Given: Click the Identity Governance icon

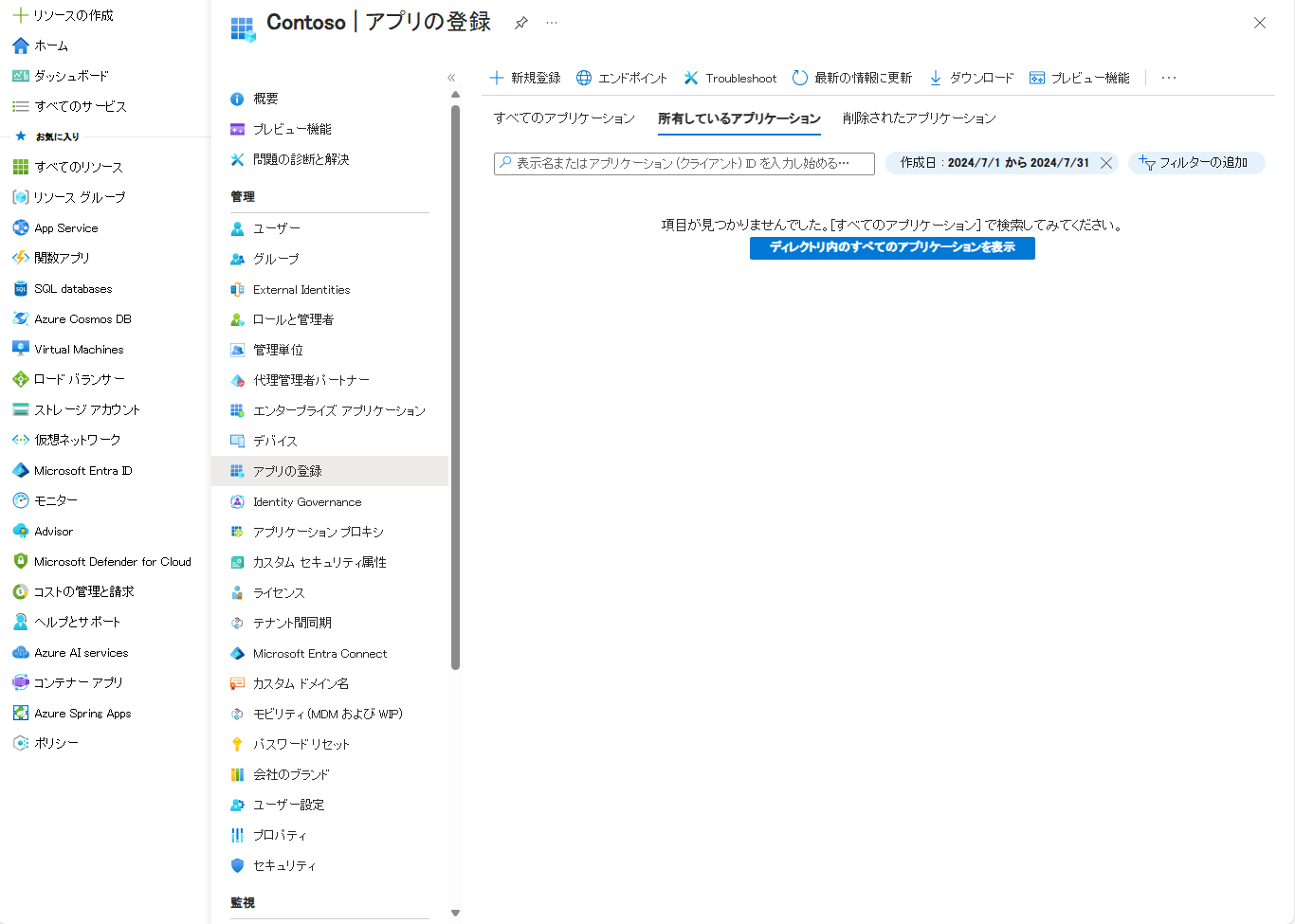Looking at the screenshot, I should click(237, 501).
